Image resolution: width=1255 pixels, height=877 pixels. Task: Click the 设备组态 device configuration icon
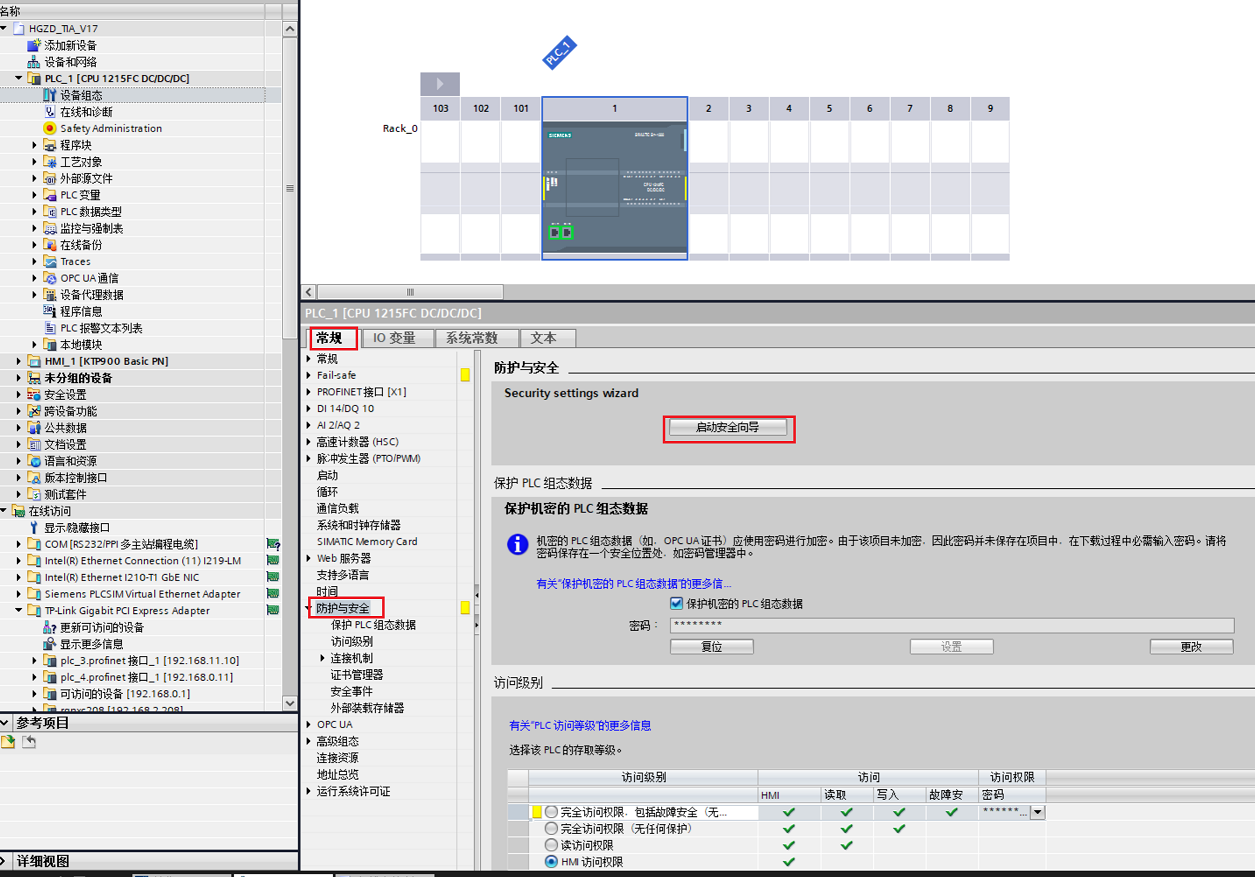[50, 95]
